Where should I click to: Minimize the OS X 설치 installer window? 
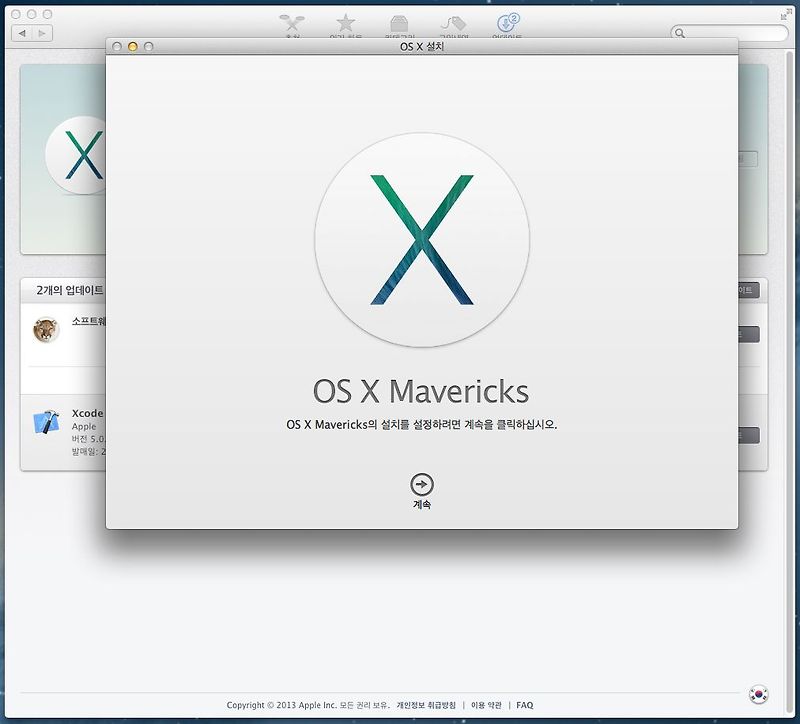tap(133, 46)
